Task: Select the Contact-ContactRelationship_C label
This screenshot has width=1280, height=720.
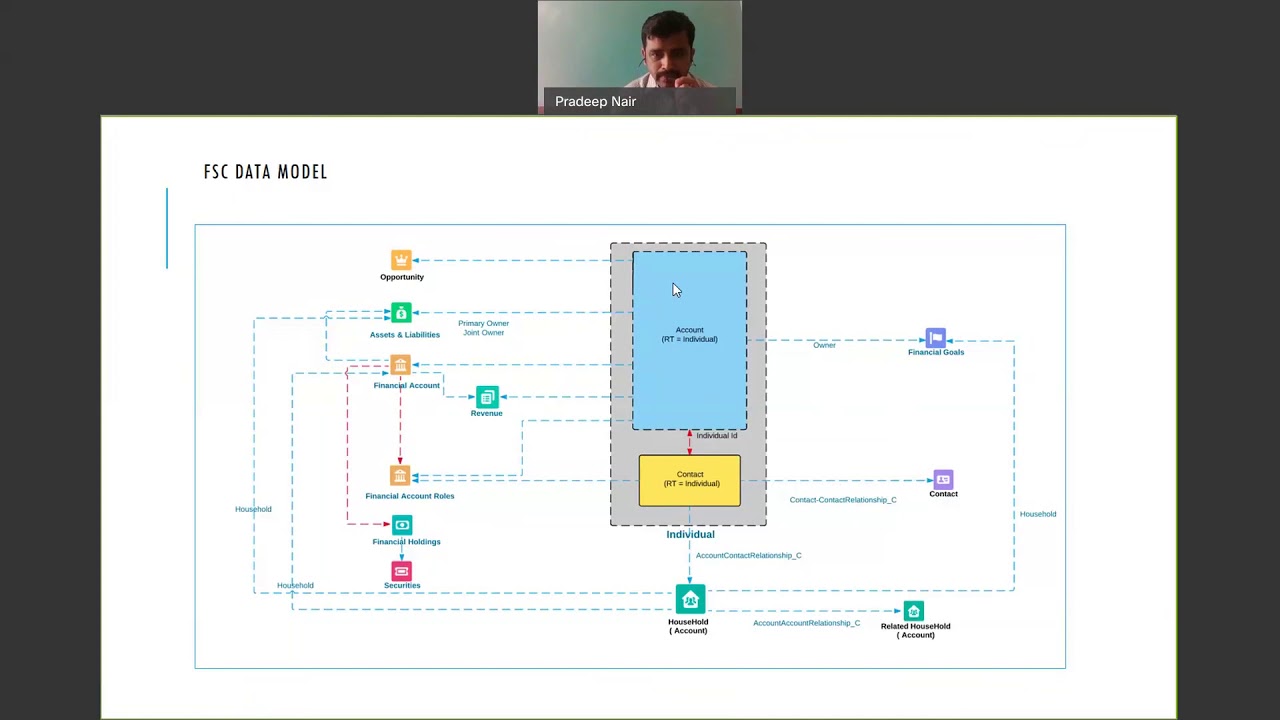Action: [842, 500]
